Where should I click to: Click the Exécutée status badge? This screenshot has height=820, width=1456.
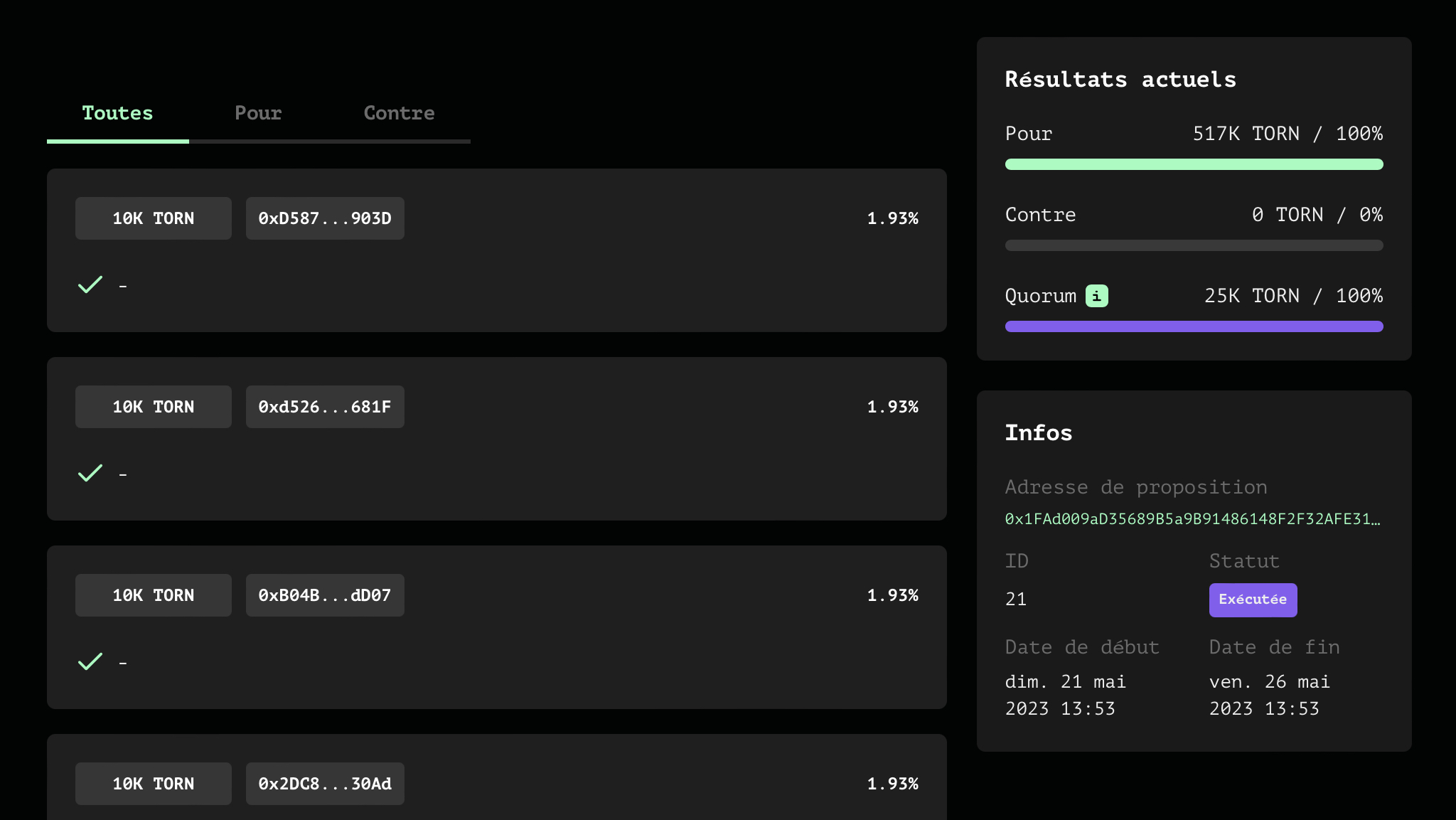pyautogui.click(x=1253, y=600)
